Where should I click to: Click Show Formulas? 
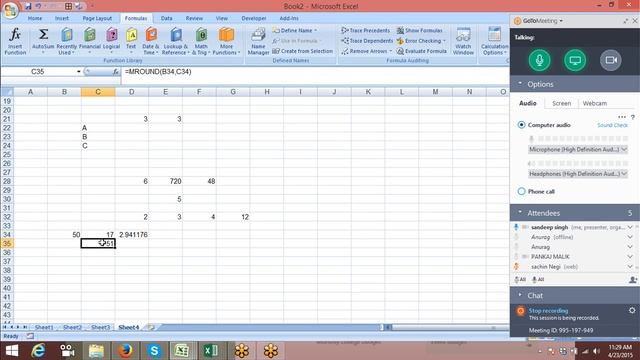[x=420, y=31]
